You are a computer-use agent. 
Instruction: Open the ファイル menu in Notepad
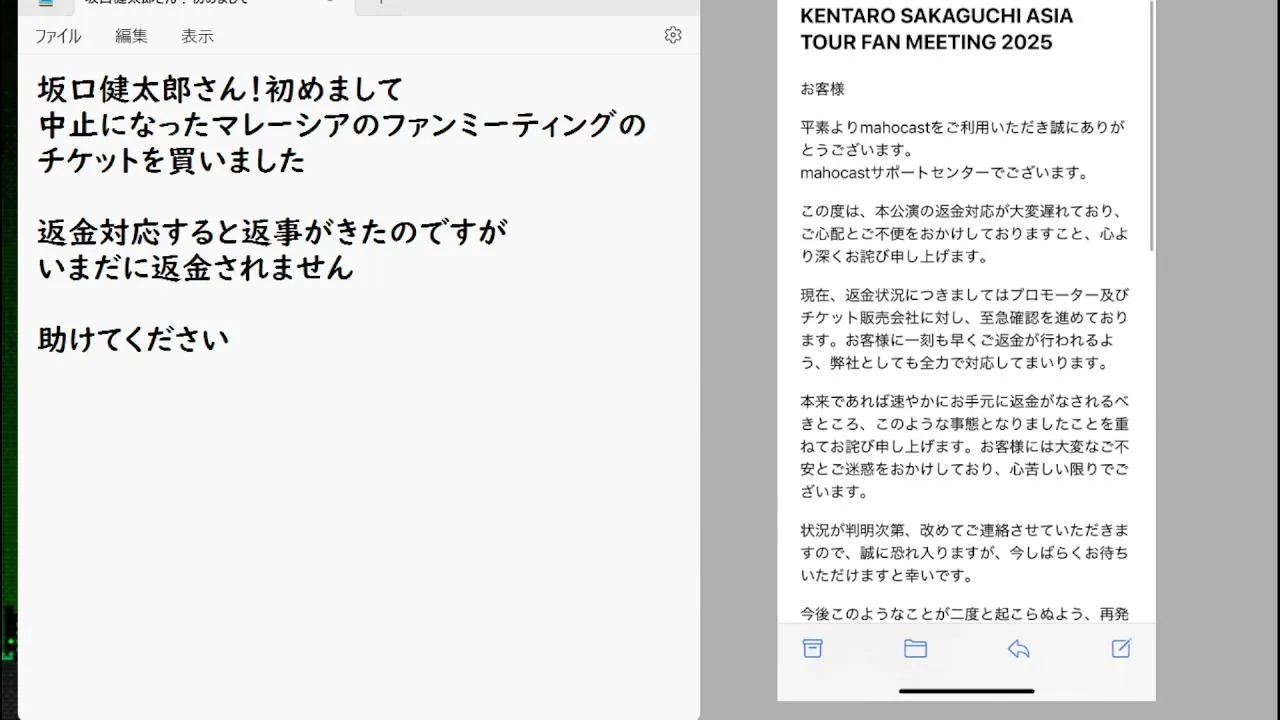click(58, 36)
